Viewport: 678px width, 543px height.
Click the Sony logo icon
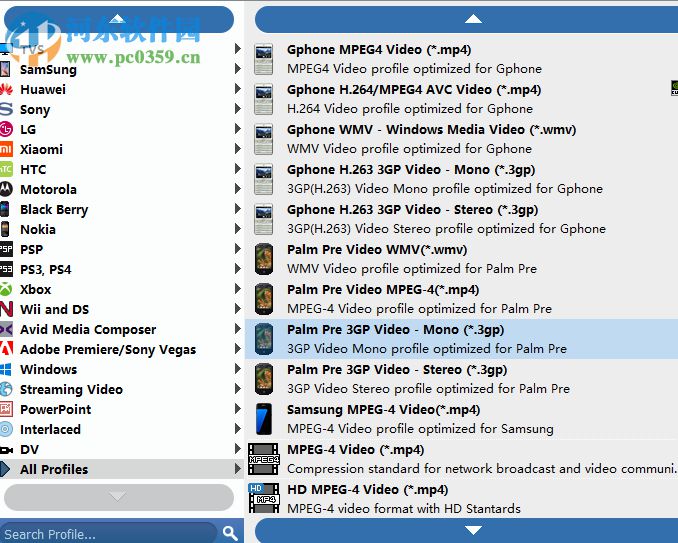[x=6, y=109]
